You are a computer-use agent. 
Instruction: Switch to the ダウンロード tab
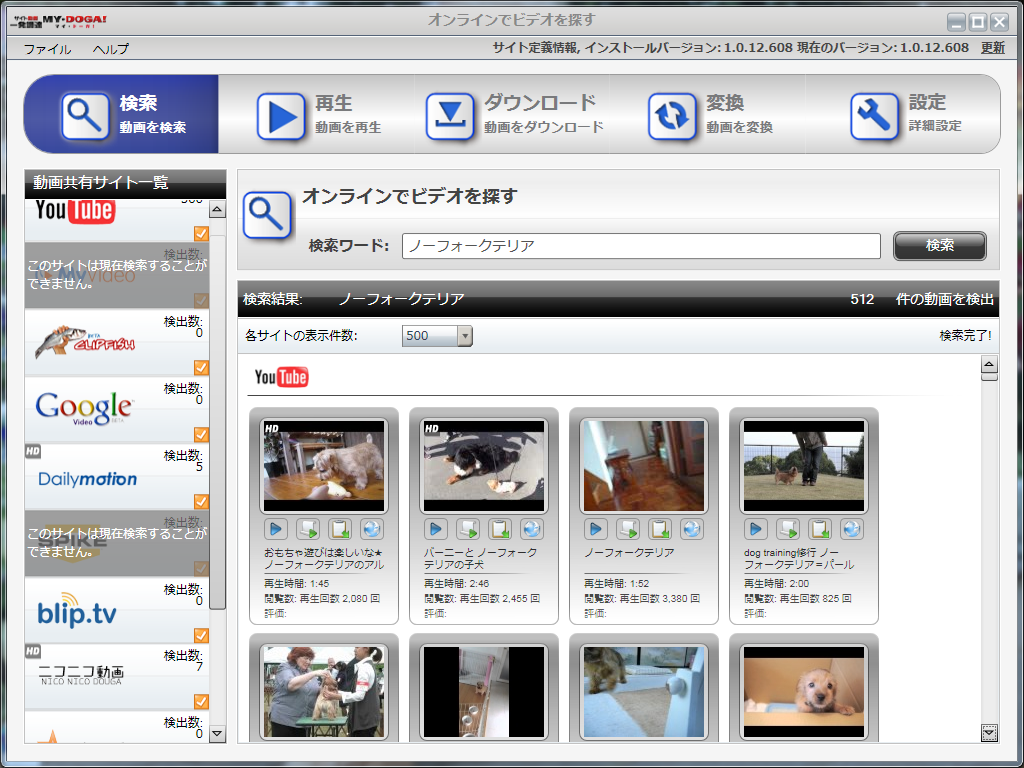point(512,114)
